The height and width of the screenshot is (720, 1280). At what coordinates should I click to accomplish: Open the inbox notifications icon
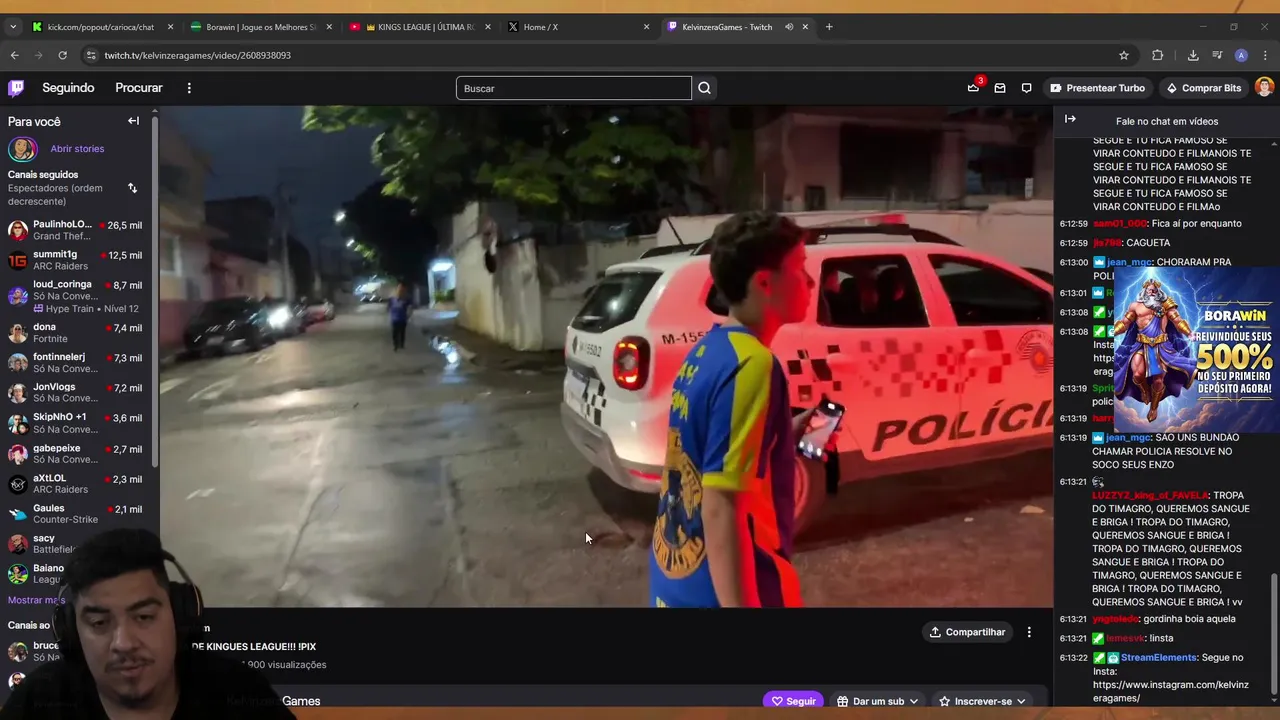click(x=999, y=88)
